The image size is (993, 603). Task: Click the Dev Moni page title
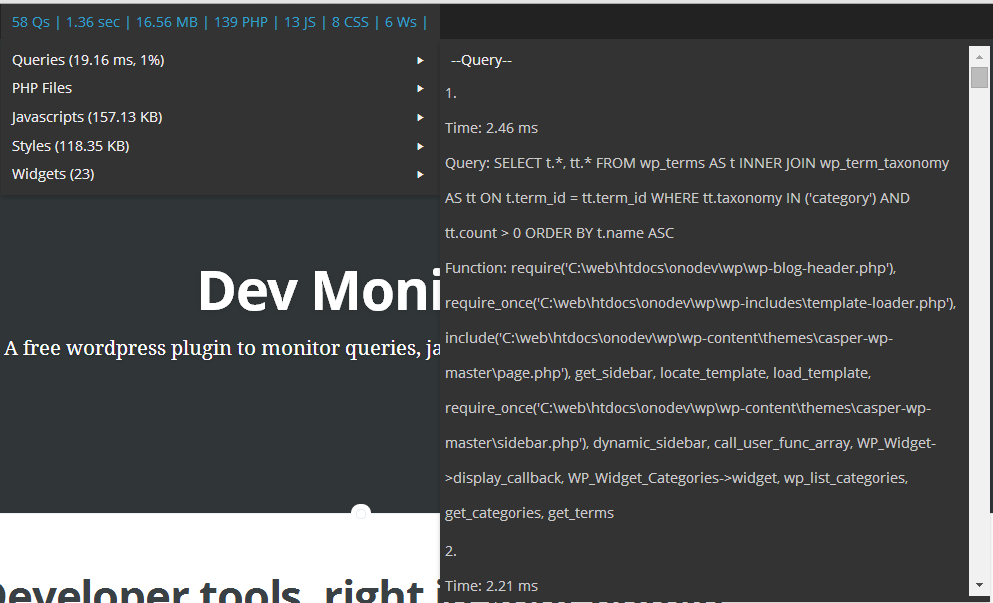pyautogui.click(x=319, y=291)
